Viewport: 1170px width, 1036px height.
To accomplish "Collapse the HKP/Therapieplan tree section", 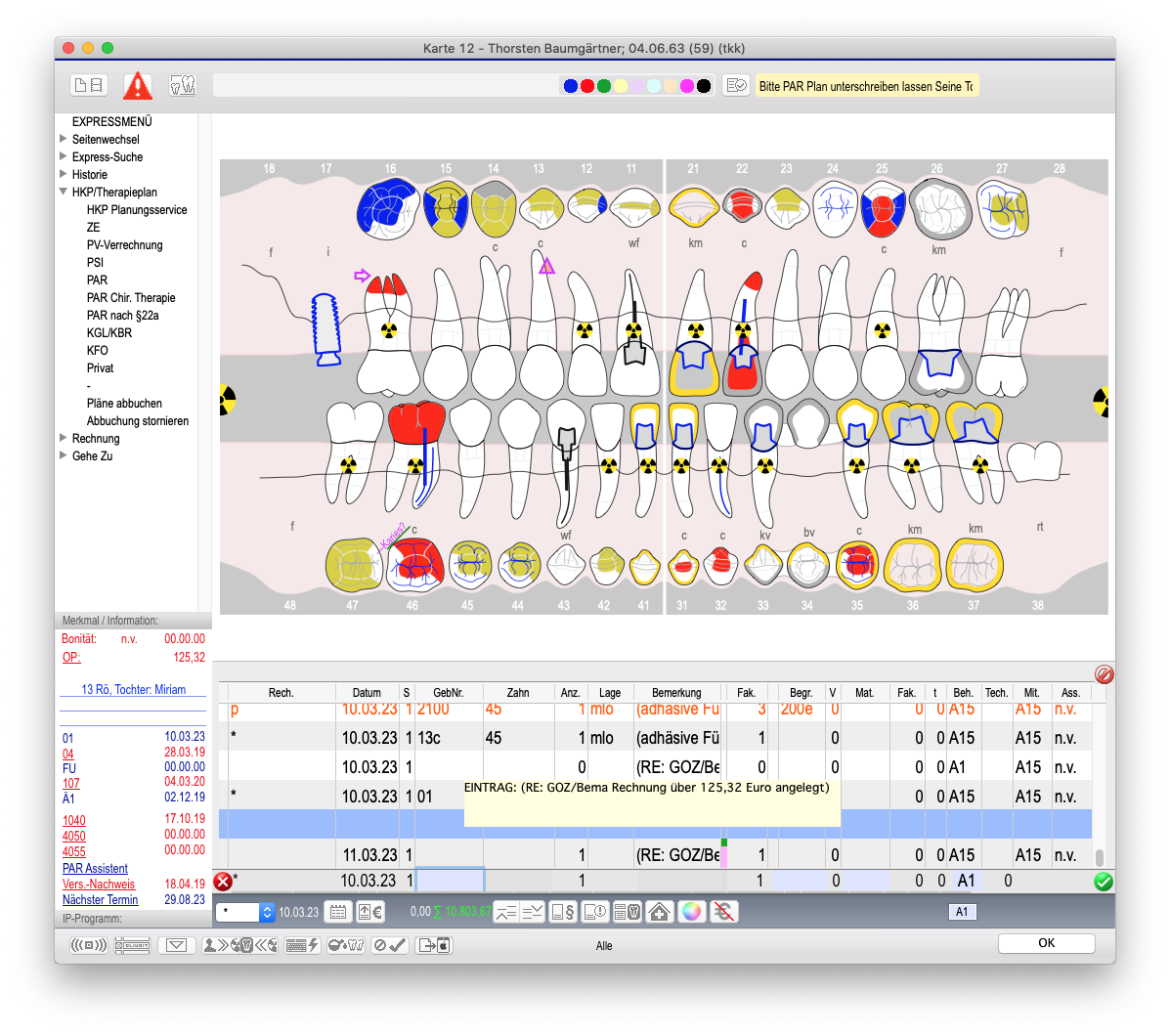I will tap(64, 193).
